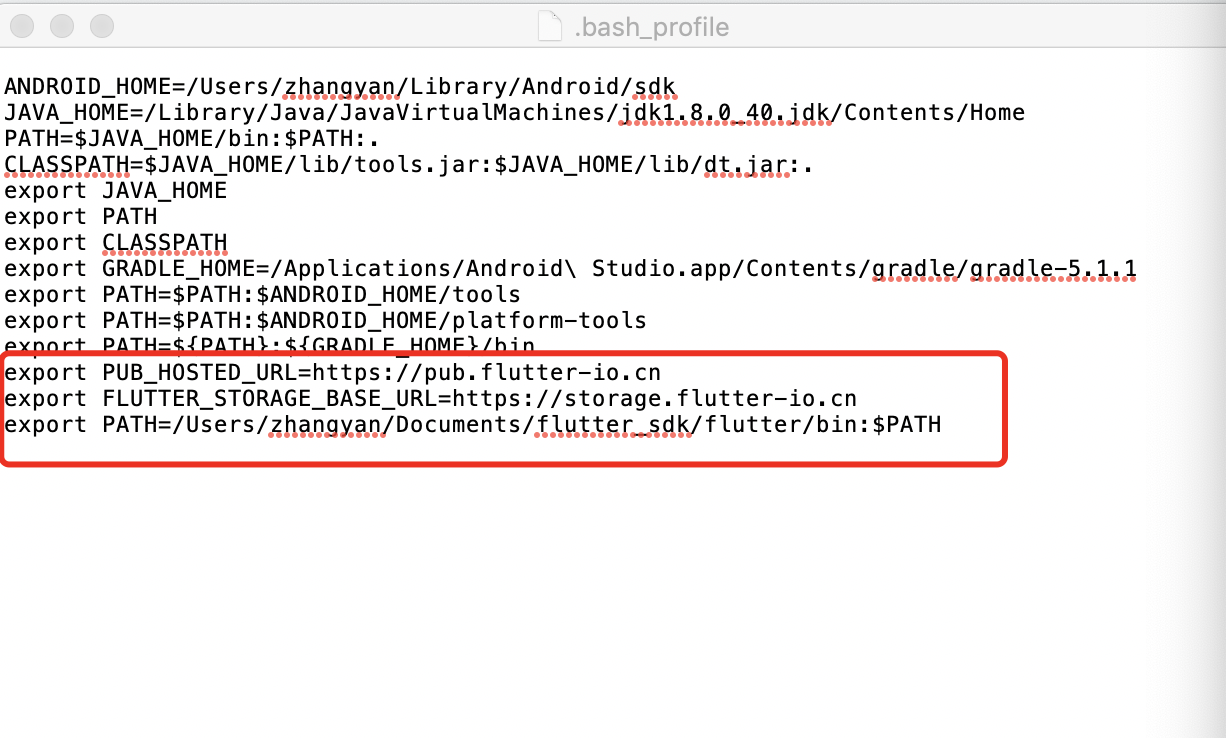
Task: Click 'https://storage.flutter-io.cn' URL text
Action: [654, 399]
